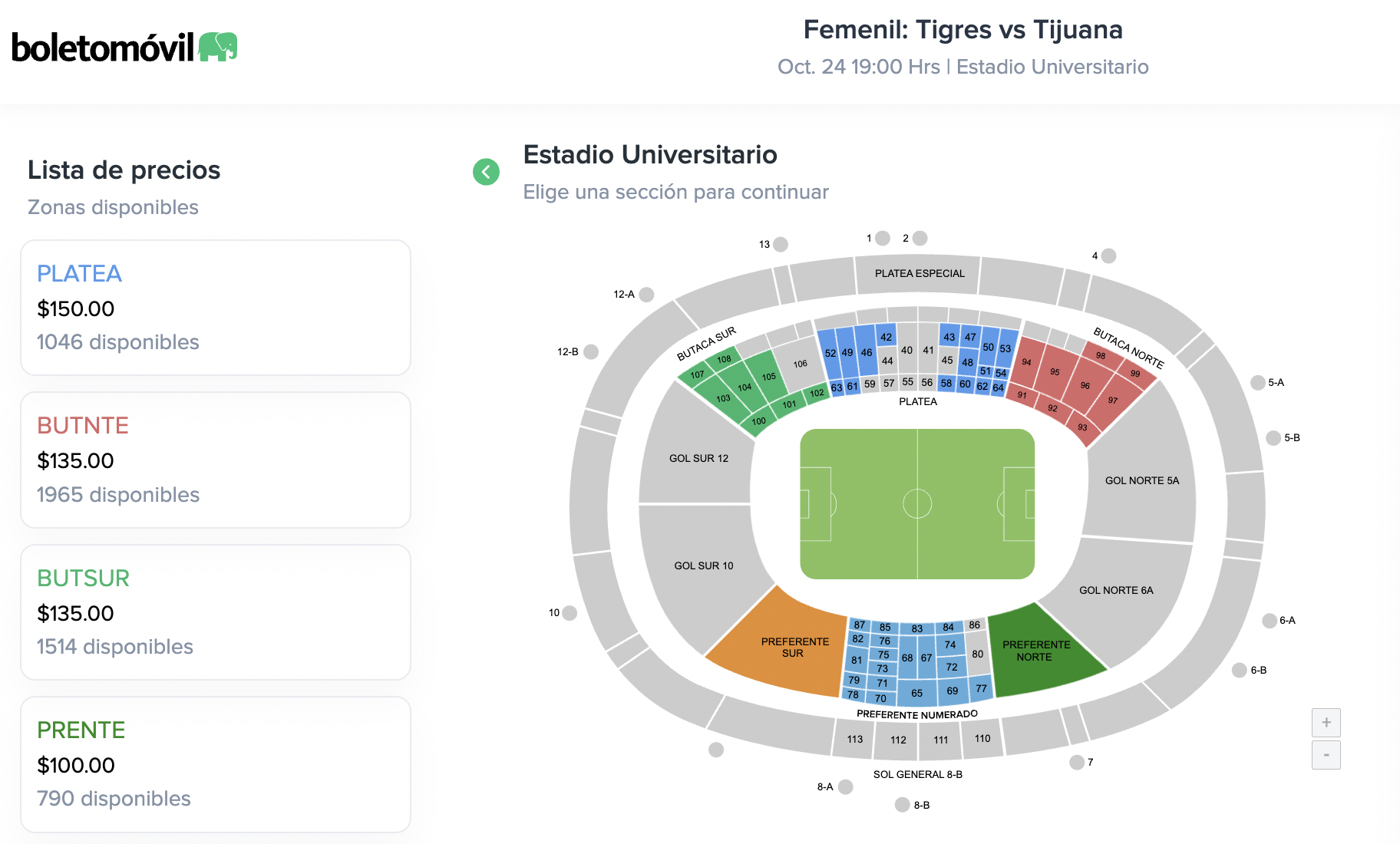Click gate marker 8-B circle

pos(903,805)
